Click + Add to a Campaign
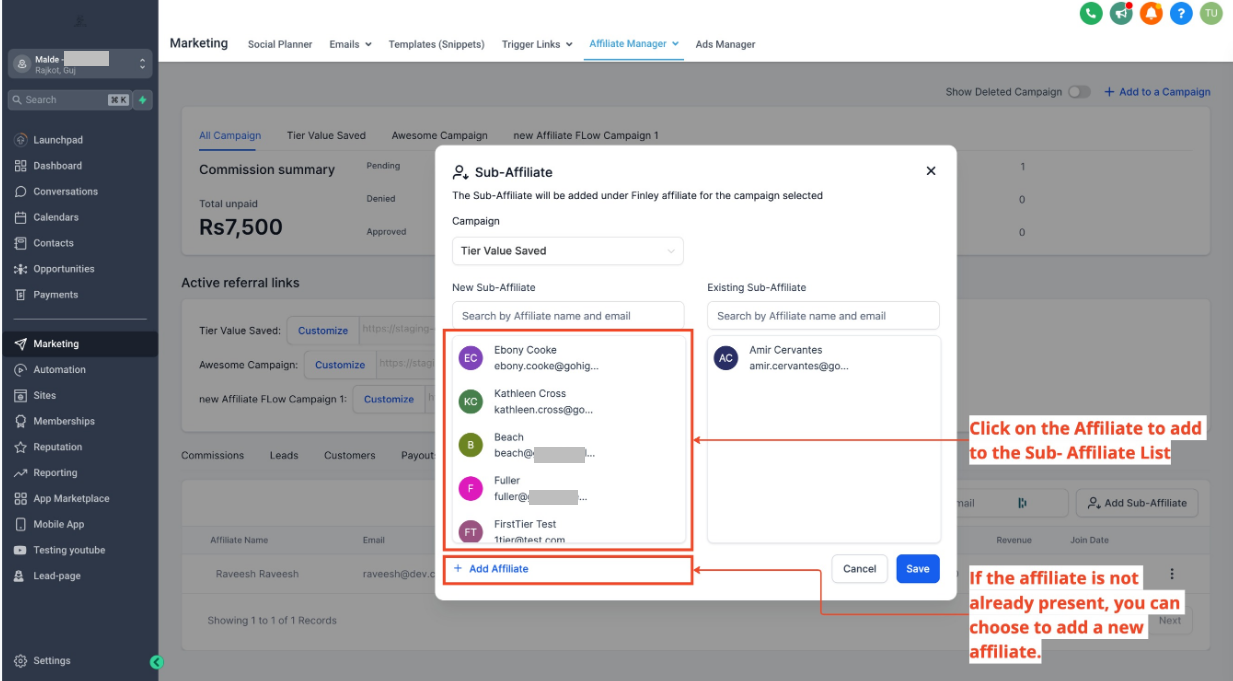1233x681 pixels. point(1157,92)
